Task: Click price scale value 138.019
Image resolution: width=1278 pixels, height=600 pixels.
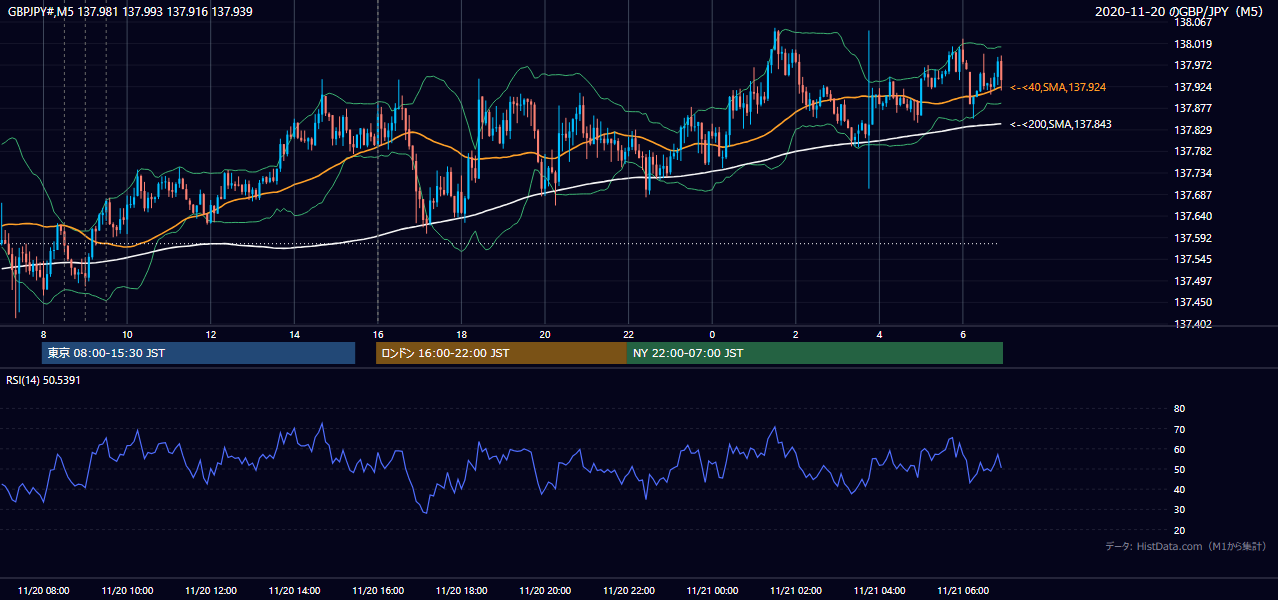Action: pyautogui.click(x=1192, y=44)
